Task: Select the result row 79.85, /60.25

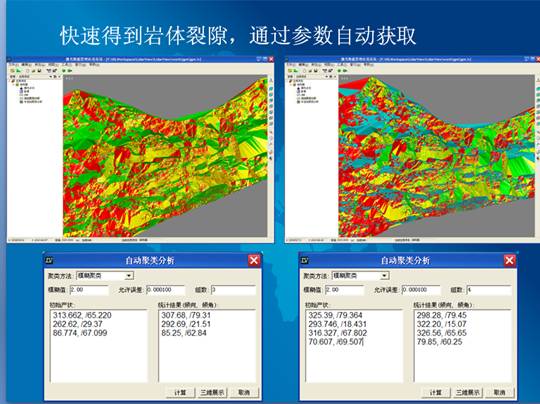Action: click(439, 342)
